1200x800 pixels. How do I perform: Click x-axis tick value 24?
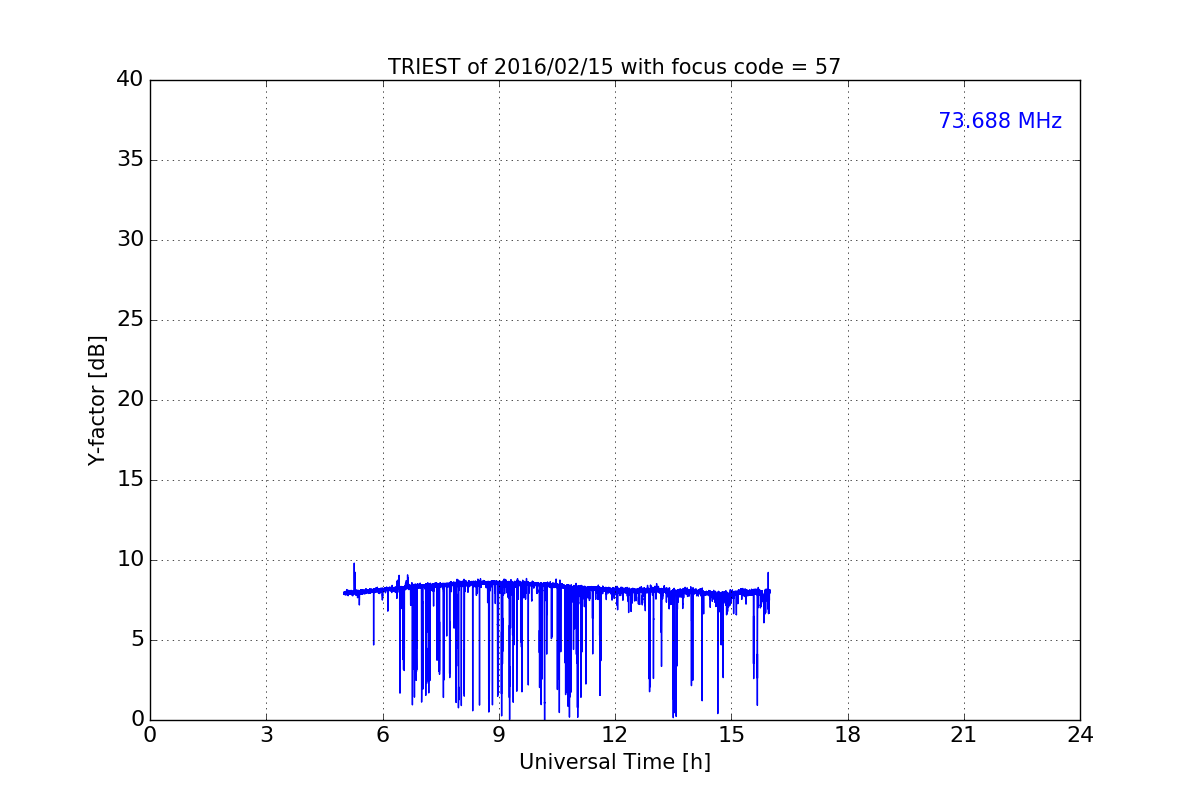(1080, 735)
